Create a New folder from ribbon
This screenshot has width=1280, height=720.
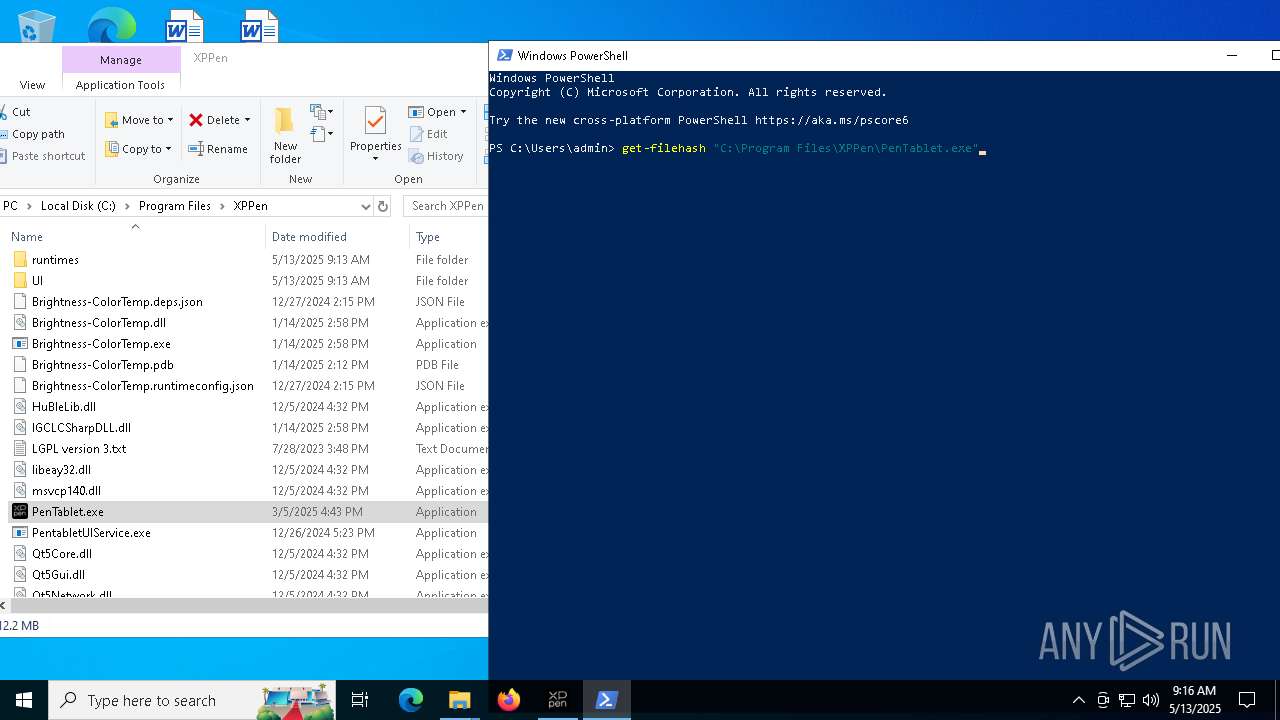[x=285, y=135]
